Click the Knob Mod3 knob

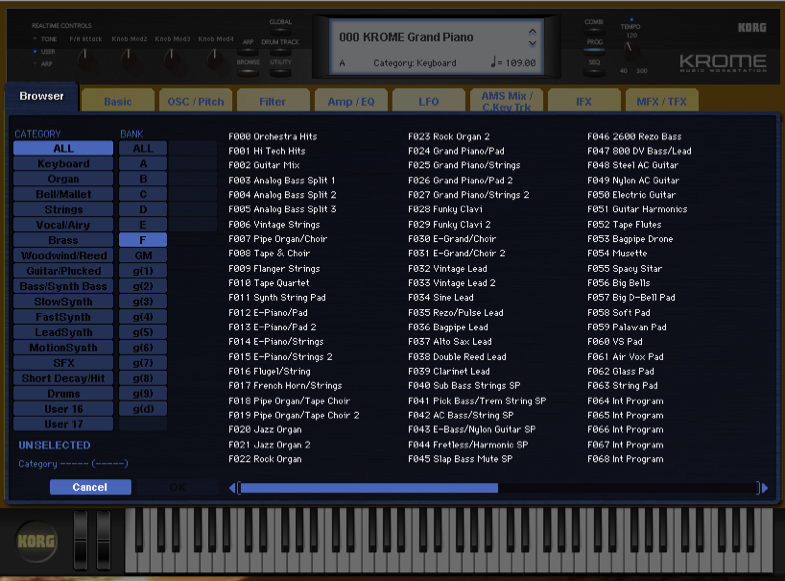pos(172,58)
